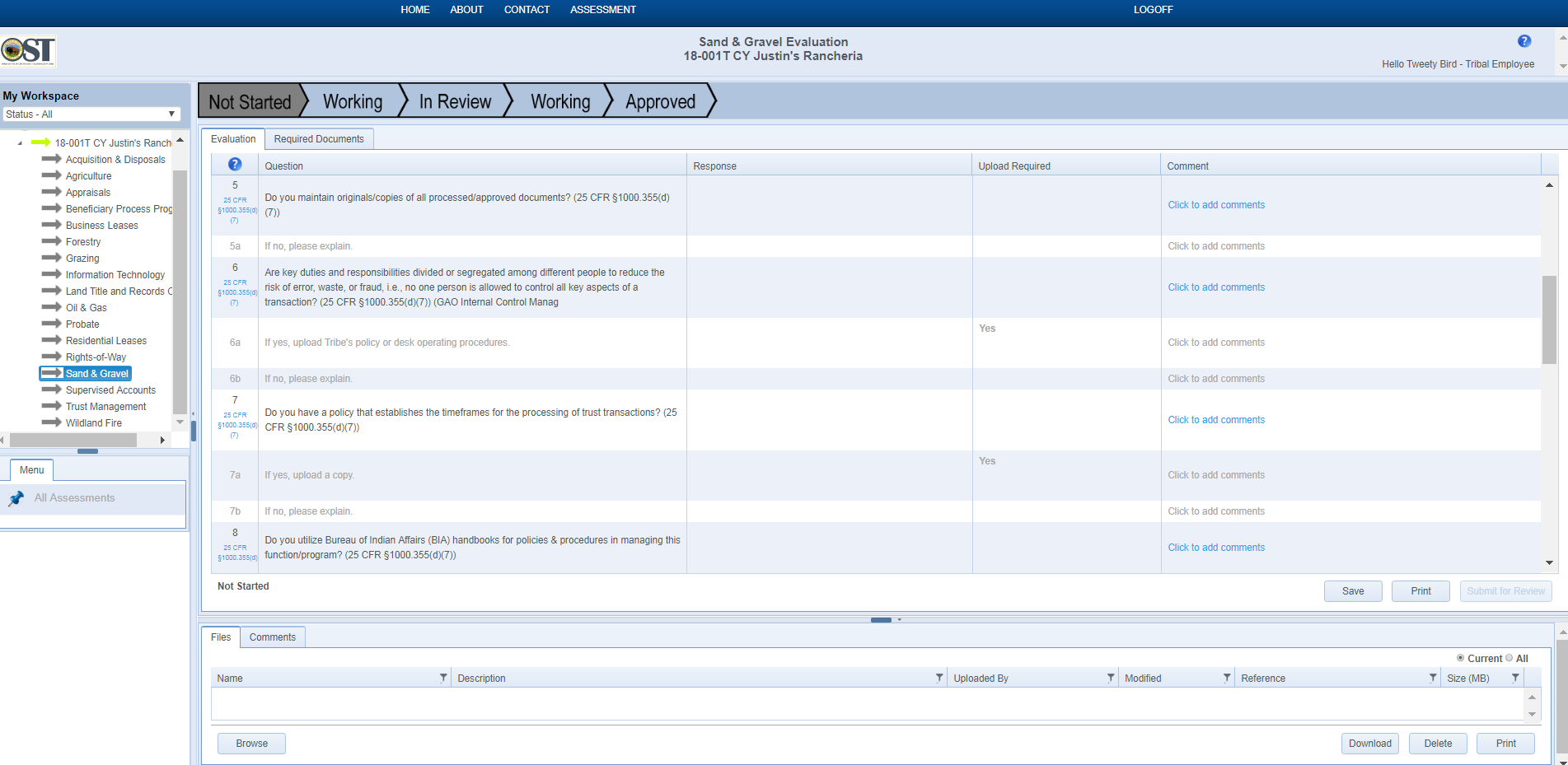1568x765 pixels.
Task: Click the Menu tab in the left panel
Action: coord(32,470)
